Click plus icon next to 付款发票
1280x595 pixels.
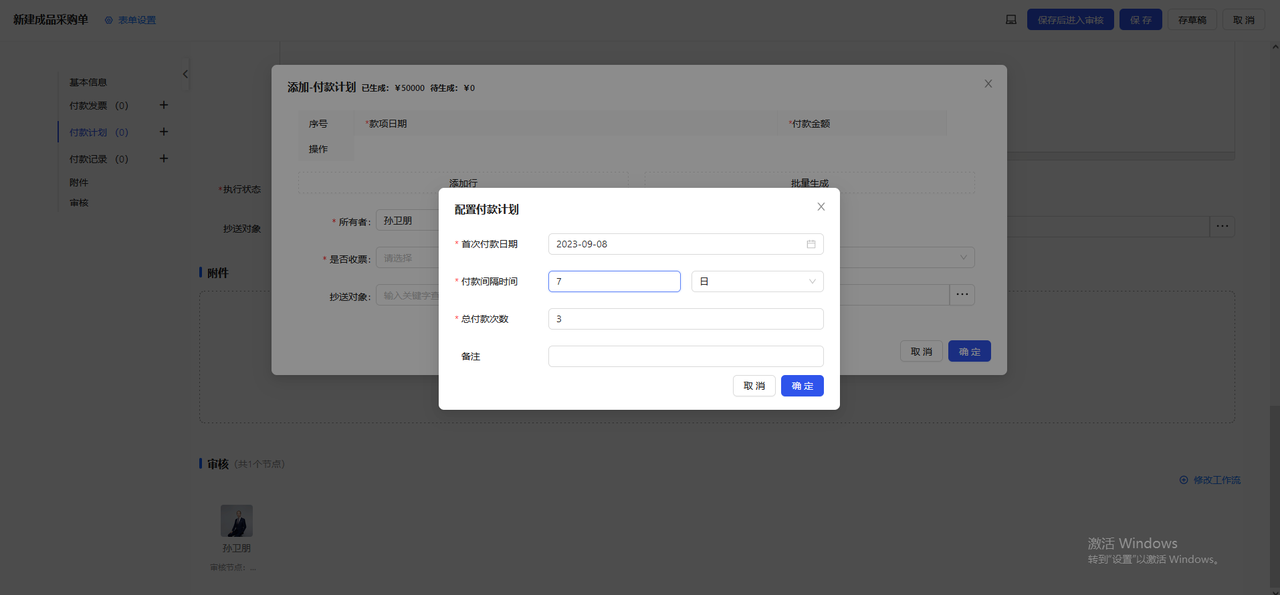point(164,105)
